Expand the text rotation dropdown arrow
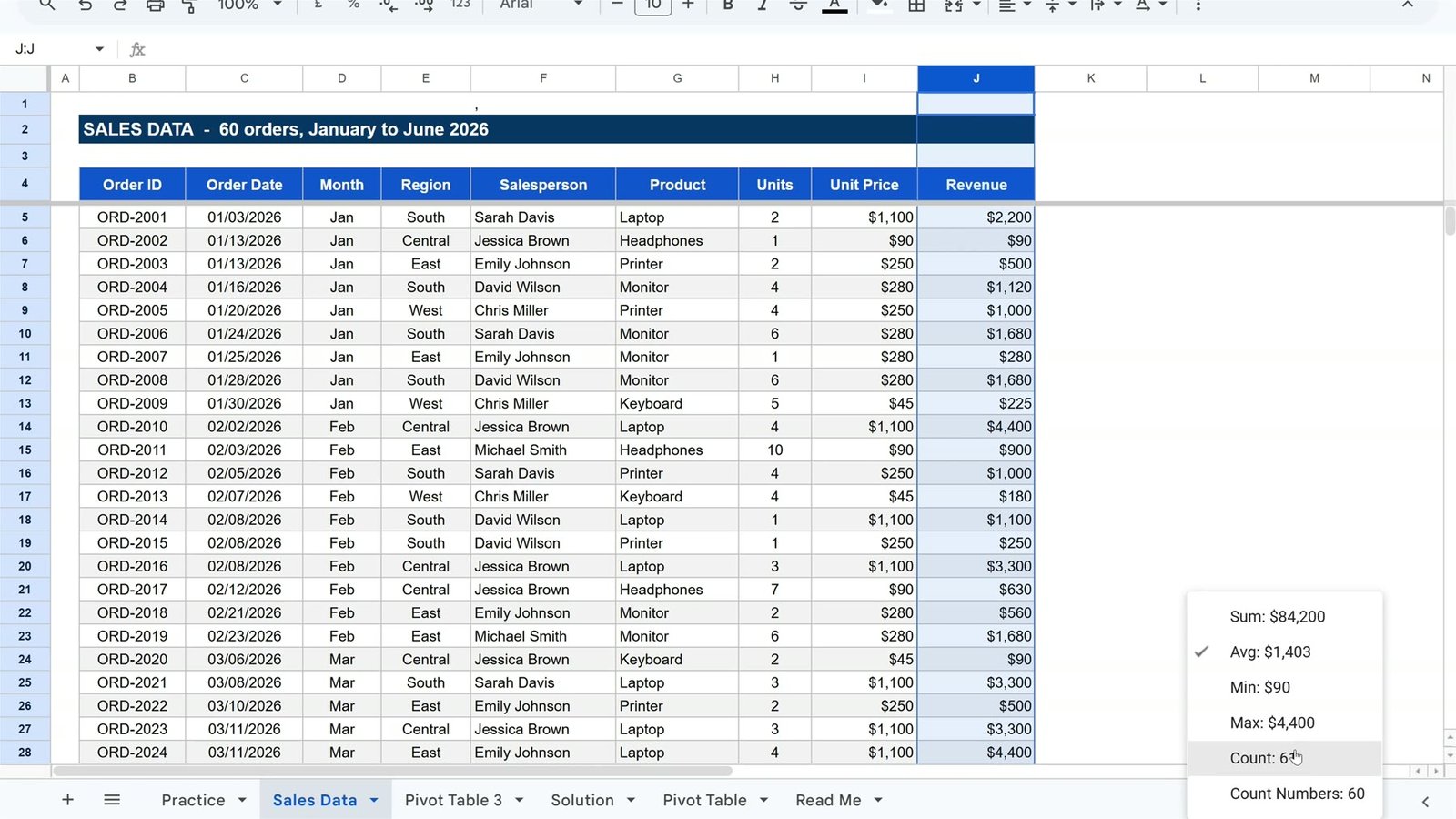Viewport: 1456px width, 819px height. tap(1163, 5)
